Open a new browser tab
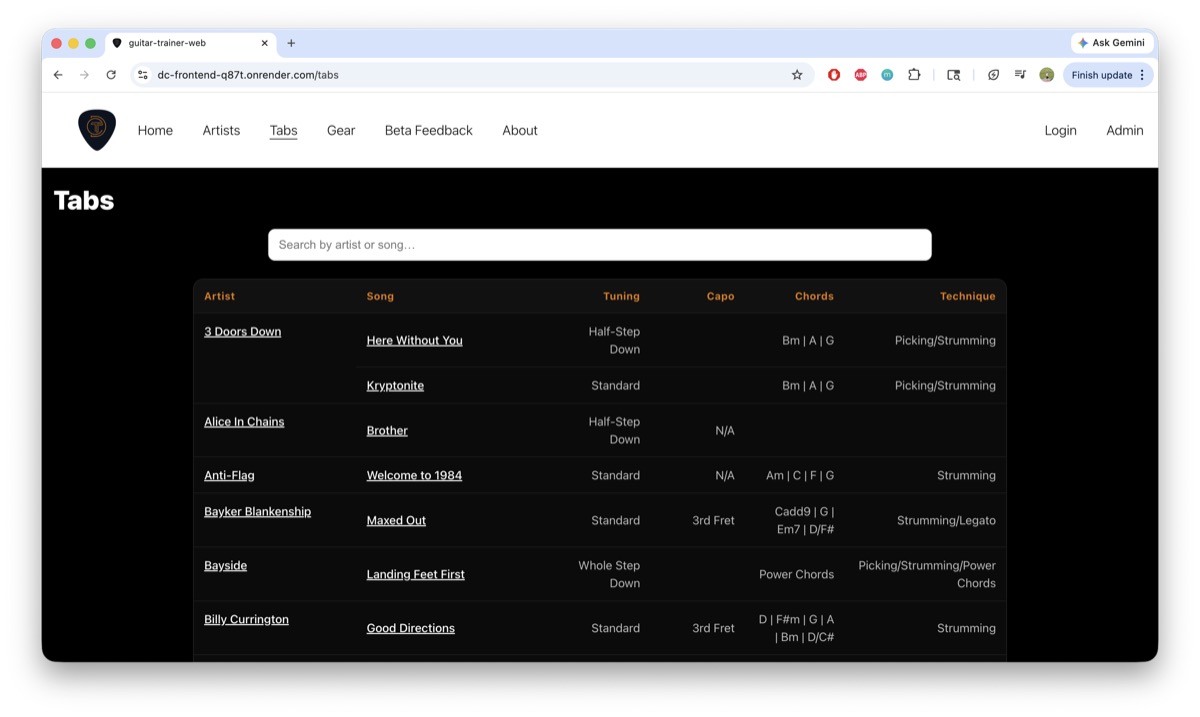 291,43
